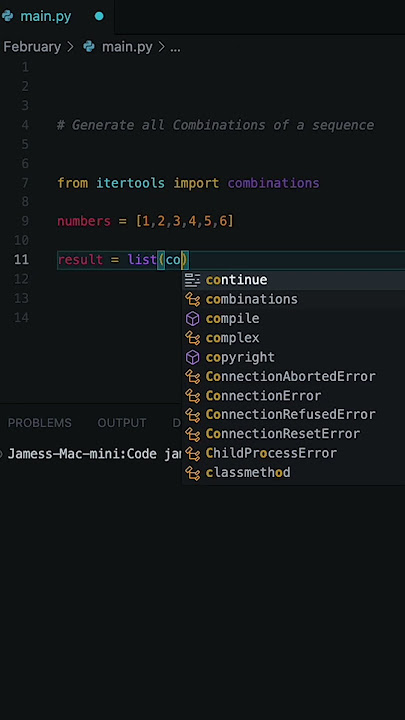Click the class icon beside classmethod suggestion
Viewport: 405px width, 720px height.
[192, 472]
